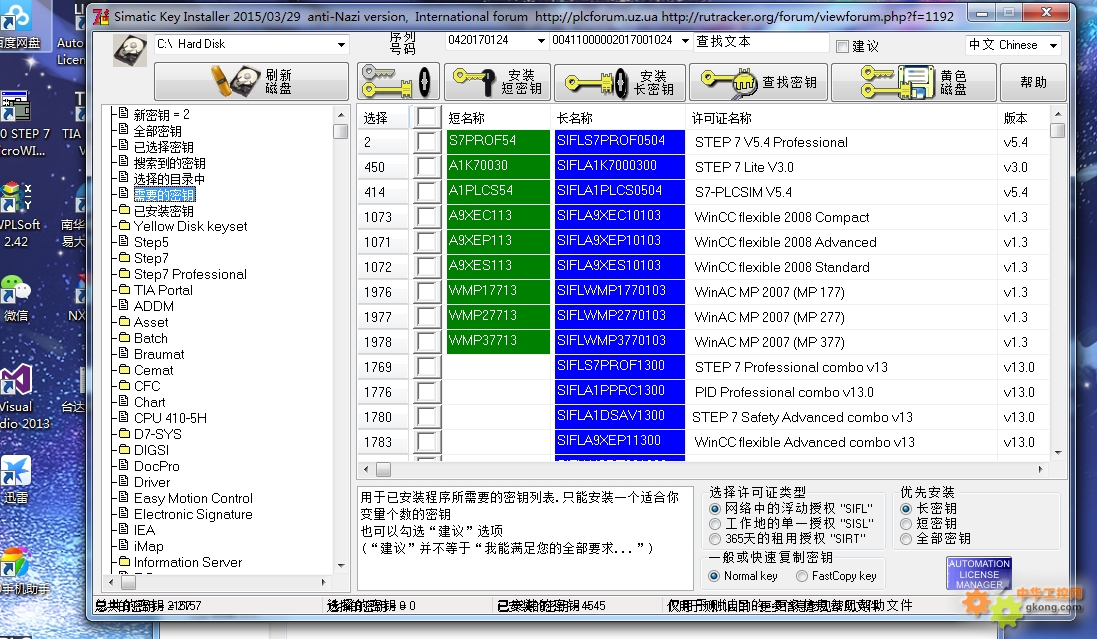Click the folder icon beside Asset
Screen dimensions: 1097x639
[125, 322]
